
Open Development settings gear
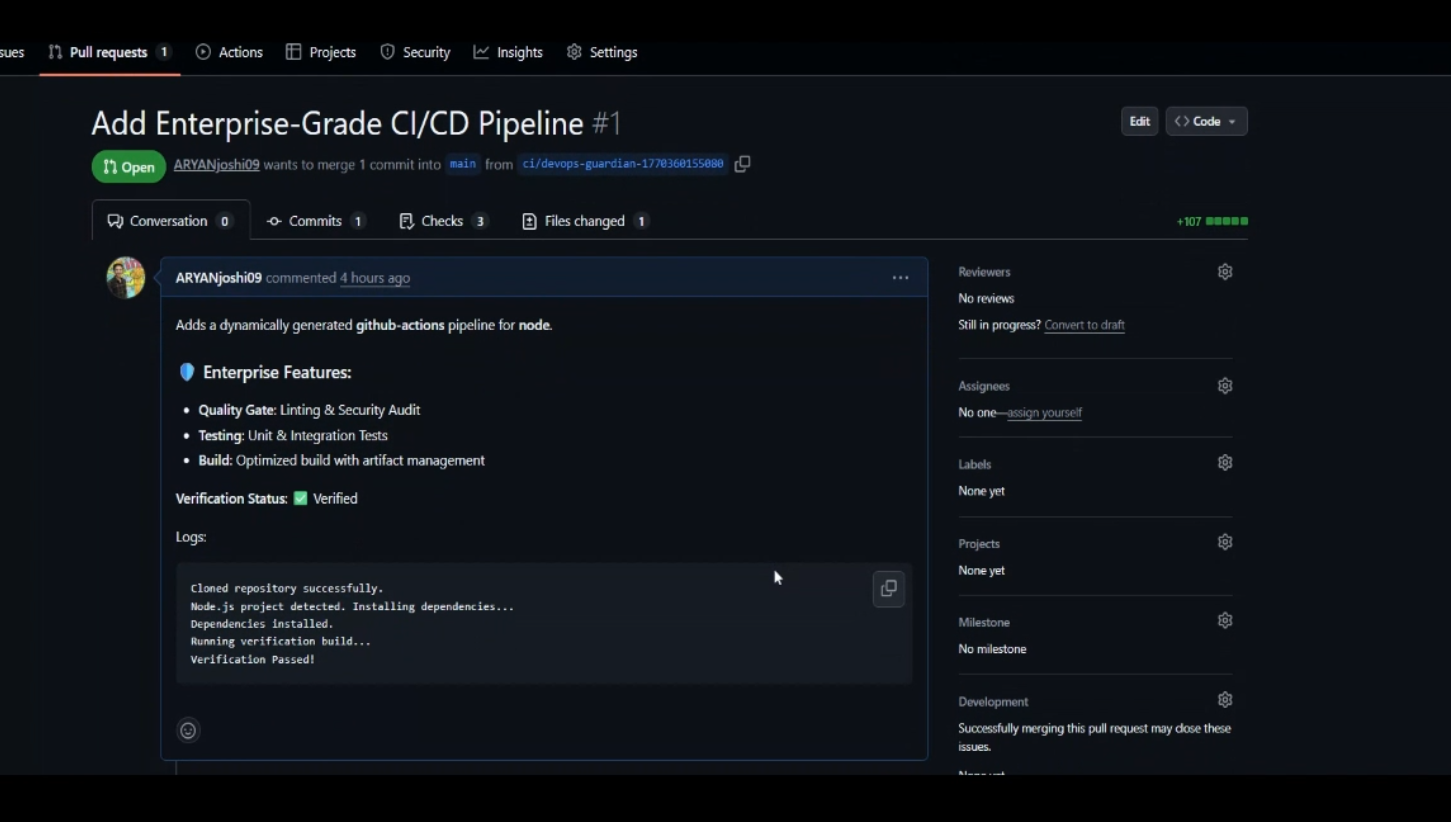[x=1225, y=700]
